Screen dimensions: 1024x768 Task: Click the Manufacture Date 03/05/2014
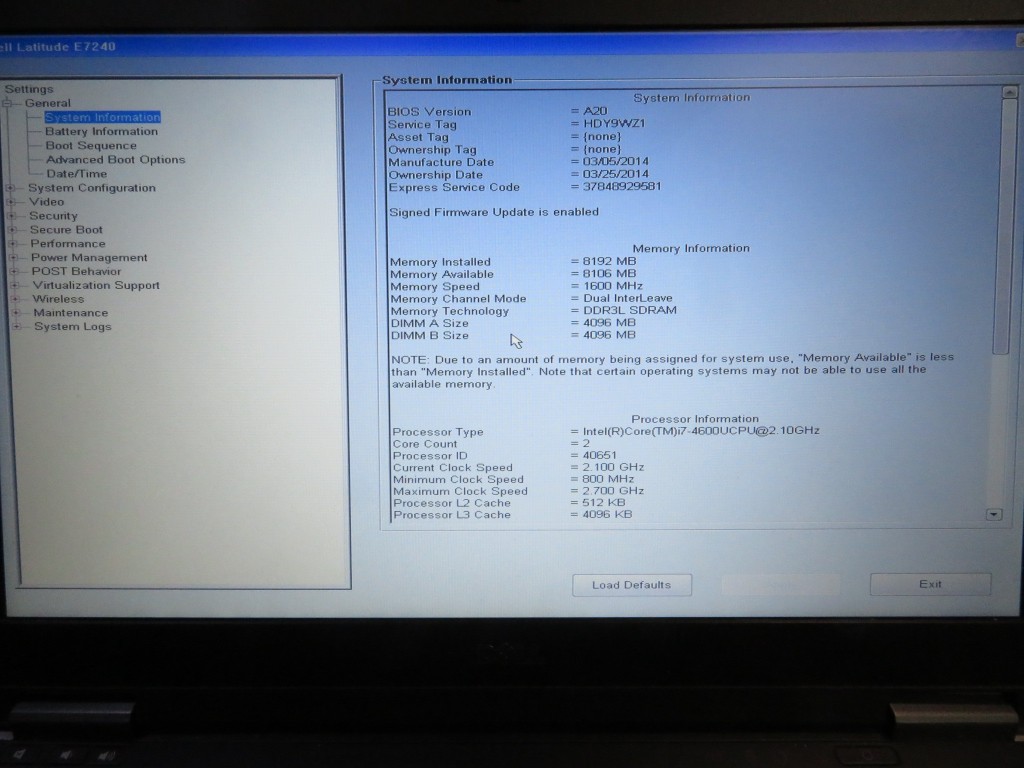coord(615,161)
